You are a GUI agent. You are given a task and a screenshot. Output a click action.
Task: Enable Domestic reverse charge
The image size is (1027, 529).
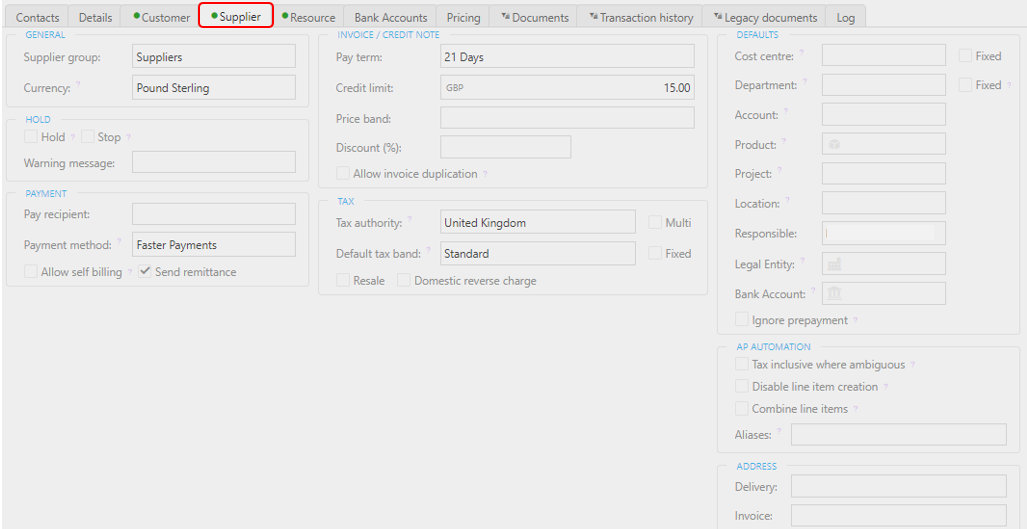pos(403,280)
